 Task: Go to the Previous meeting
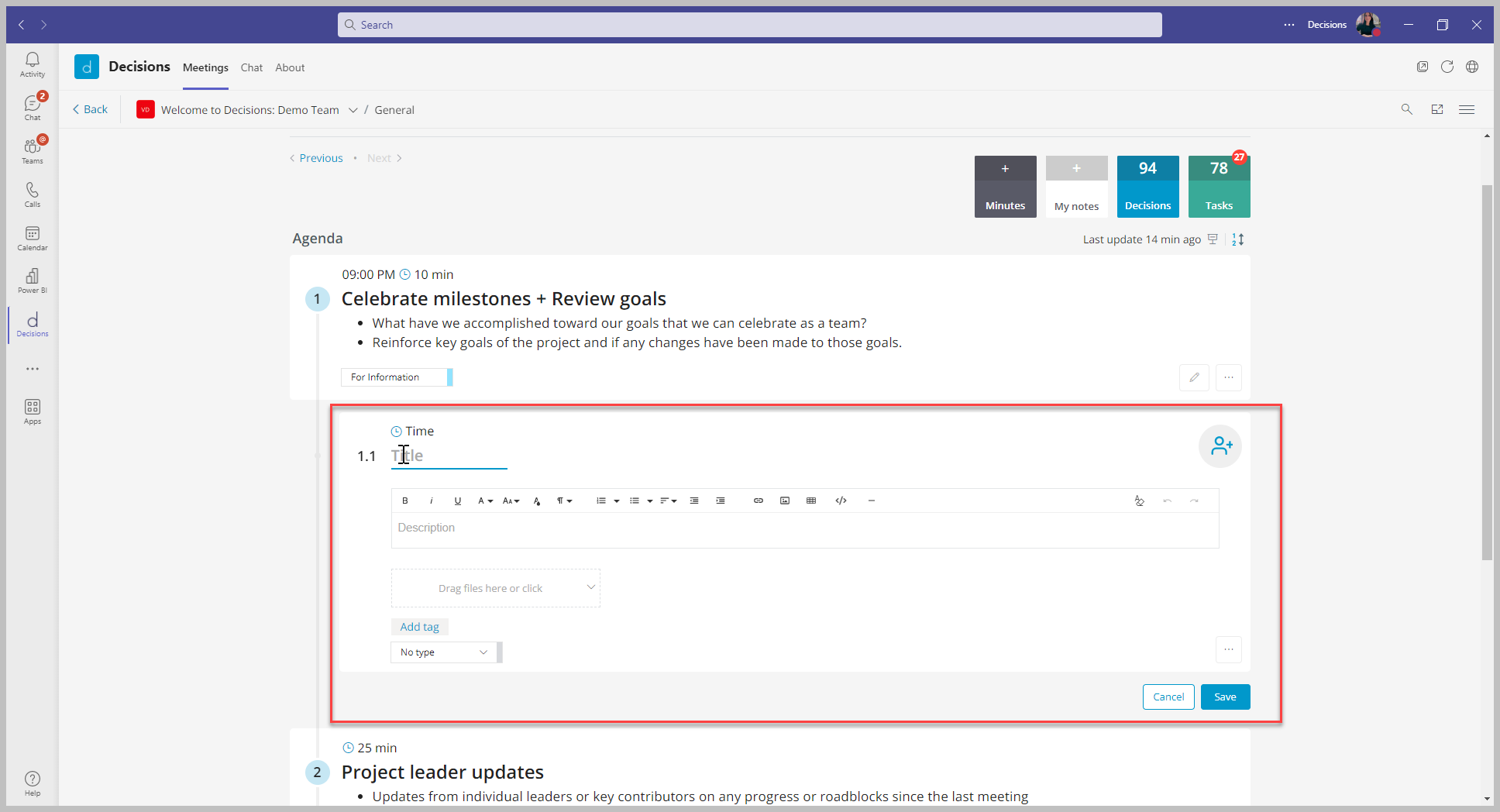pos(316,158)
